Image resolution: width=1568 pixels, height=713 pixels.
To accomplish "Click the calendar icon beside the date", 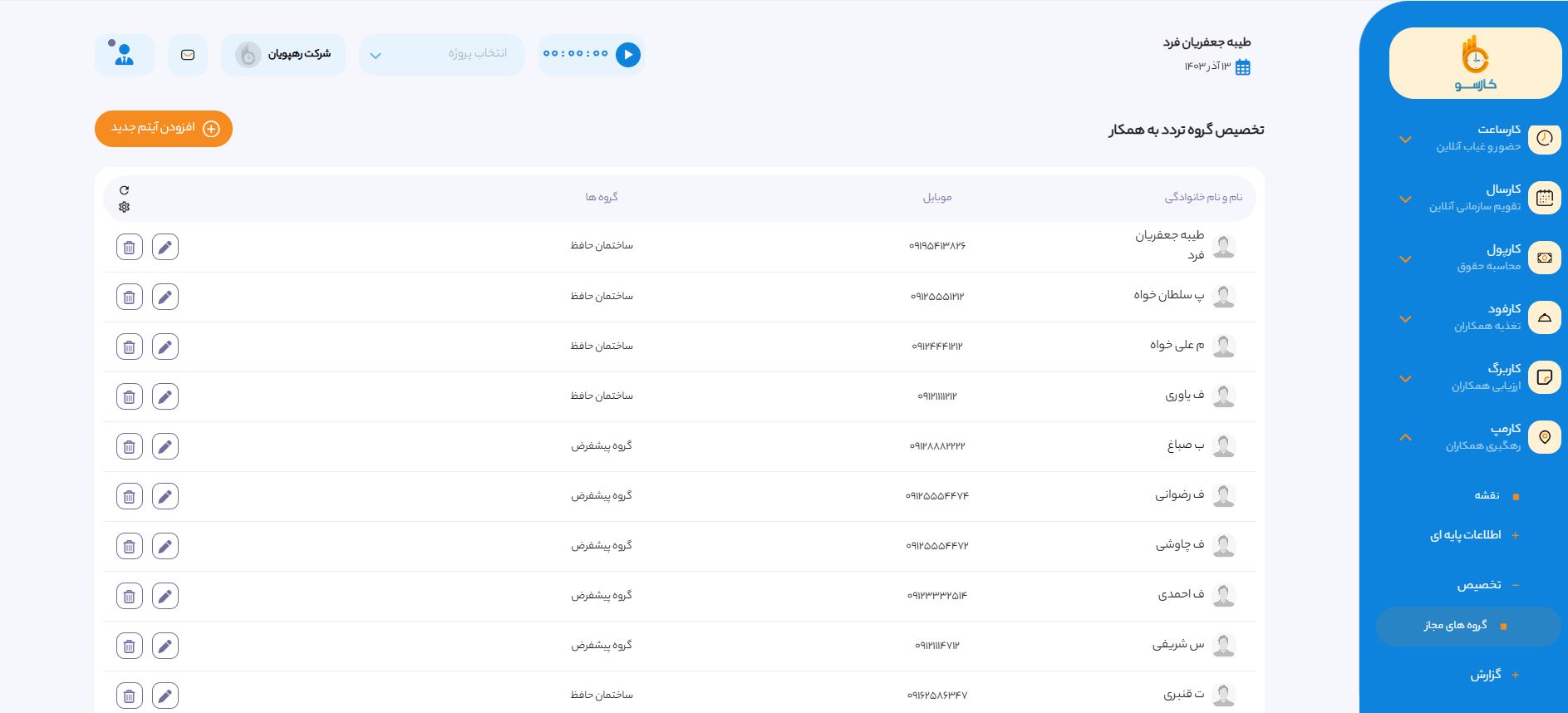I will point(1243,67).
